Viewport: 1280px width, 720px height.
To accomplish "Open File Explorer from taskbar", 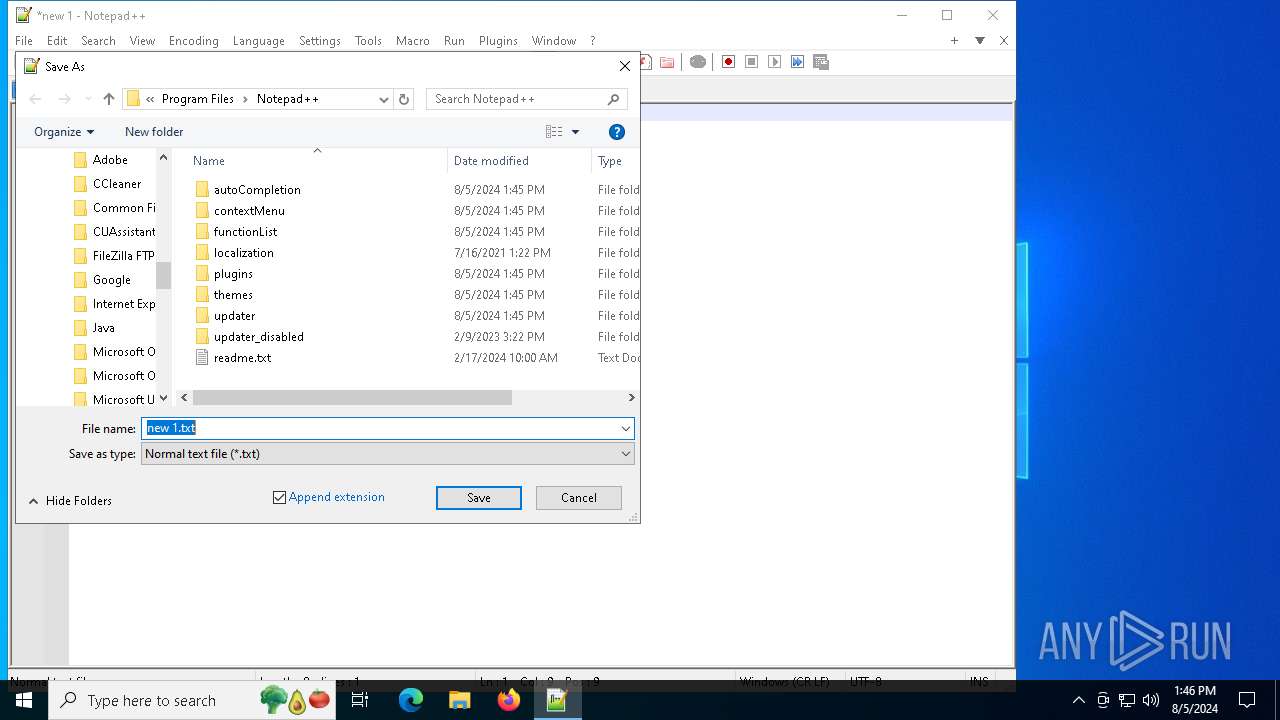I will click(459, 700).
